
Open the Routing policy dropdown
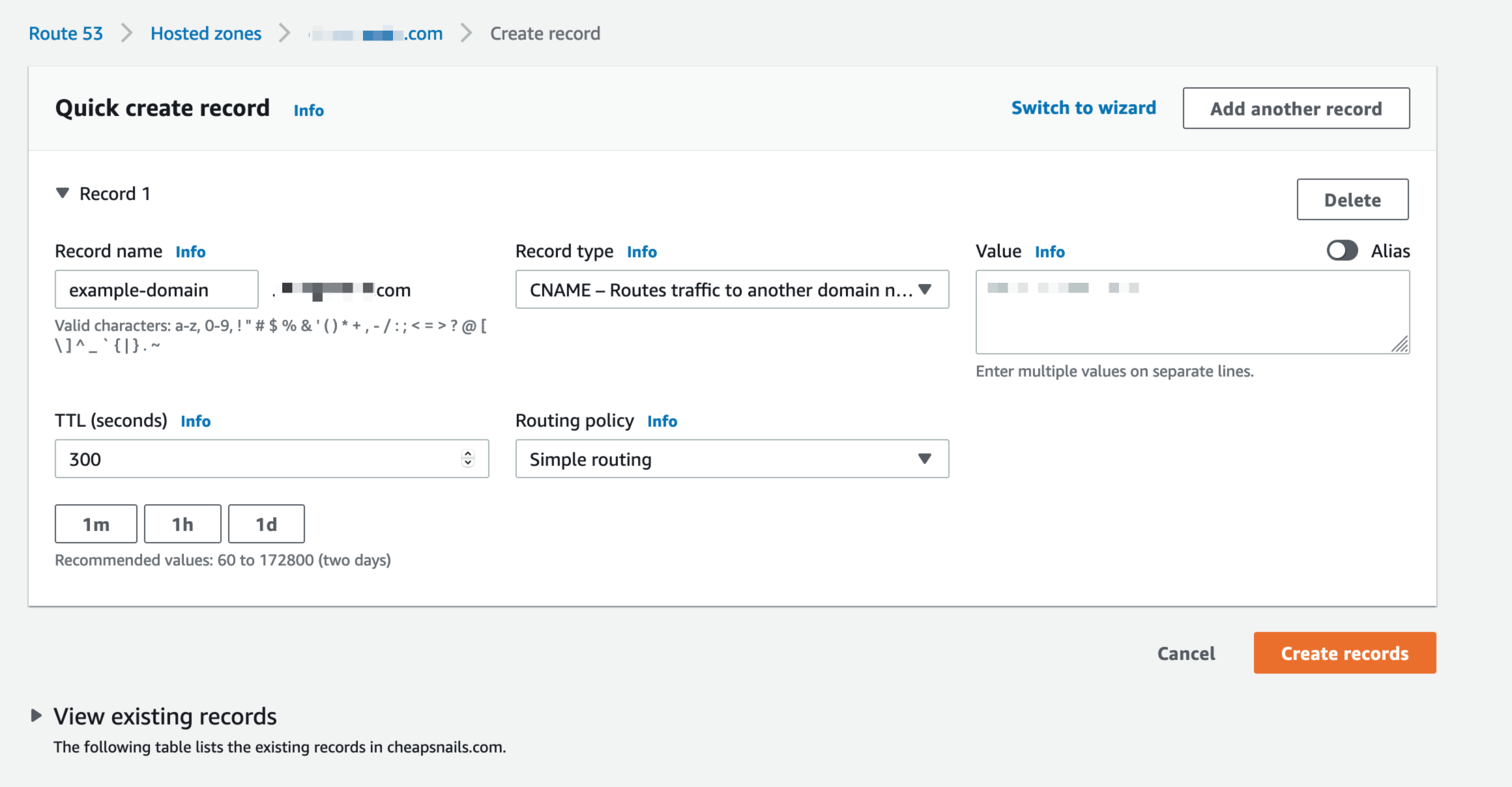[x=731, y=459]
